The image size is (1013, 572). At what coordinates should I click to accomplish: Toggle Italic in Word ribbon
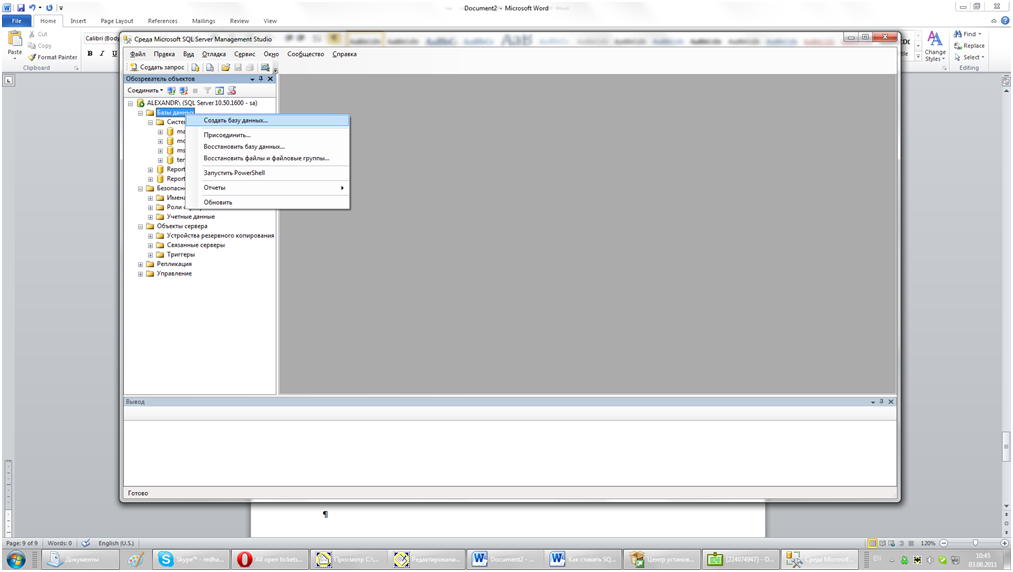(x=101, y=54)
